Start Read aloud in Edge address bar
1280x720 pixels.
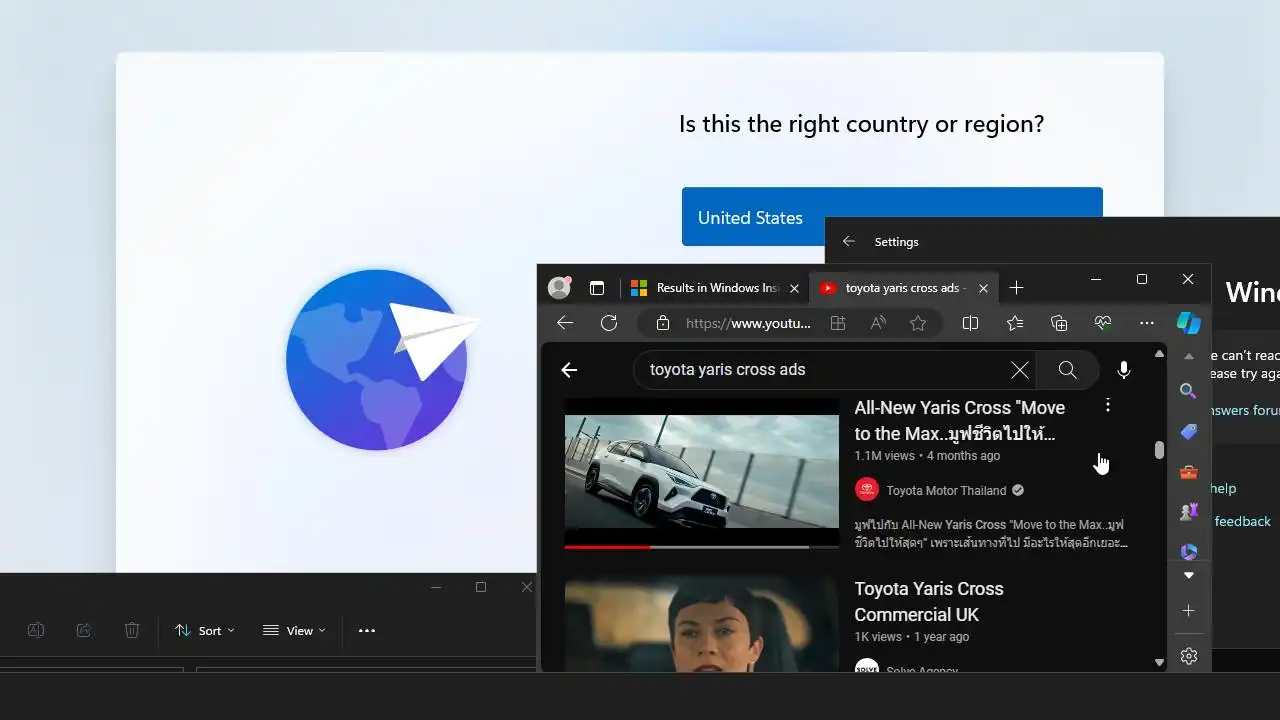coord(878,323)
